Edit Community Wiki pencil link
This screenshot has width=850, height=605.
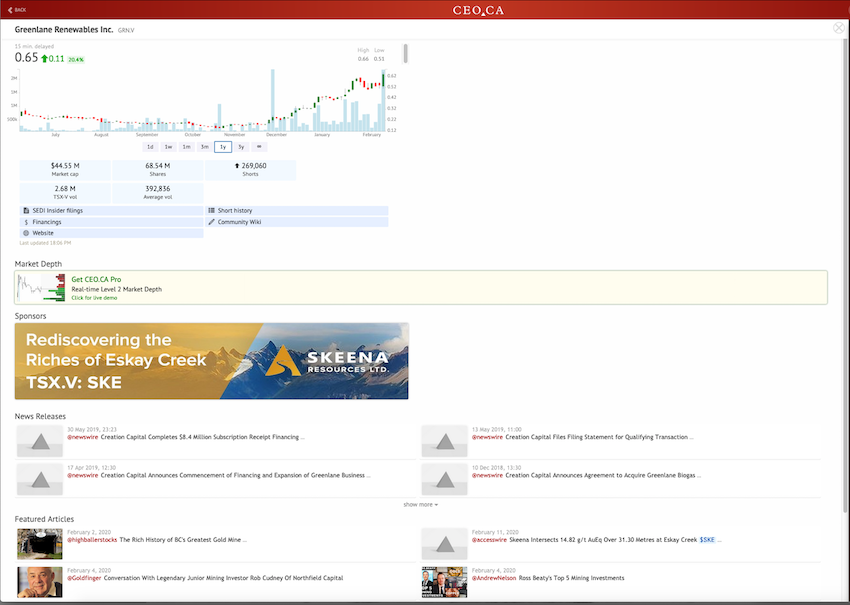coord(238,222)
